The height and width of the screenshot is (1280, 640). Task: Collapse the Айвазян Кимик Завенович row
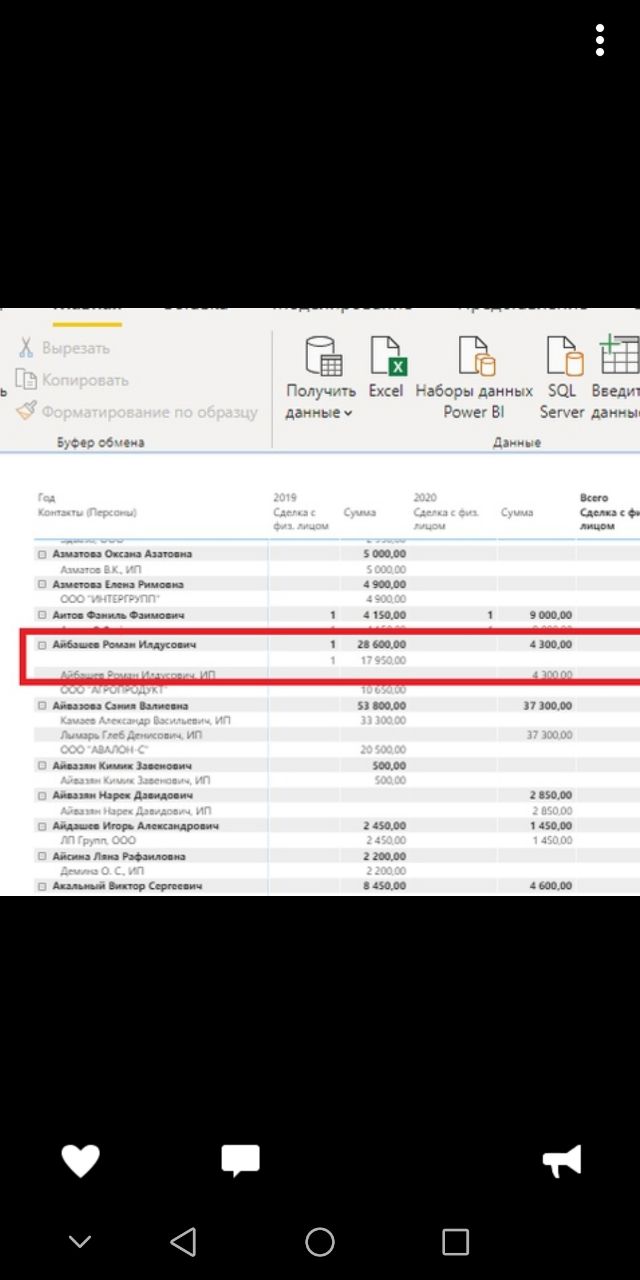tap(42, 766)
